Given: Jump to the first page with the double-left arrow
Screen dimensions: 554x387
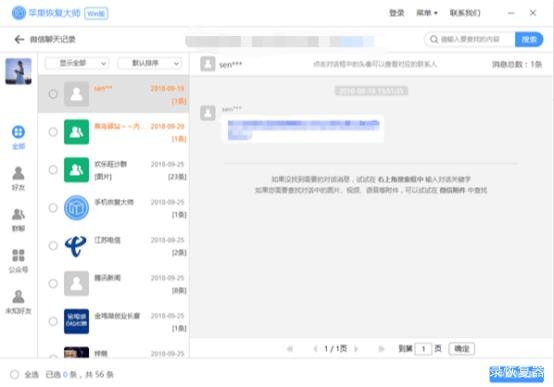Looking at the screenshot, I should pos(290,349).
